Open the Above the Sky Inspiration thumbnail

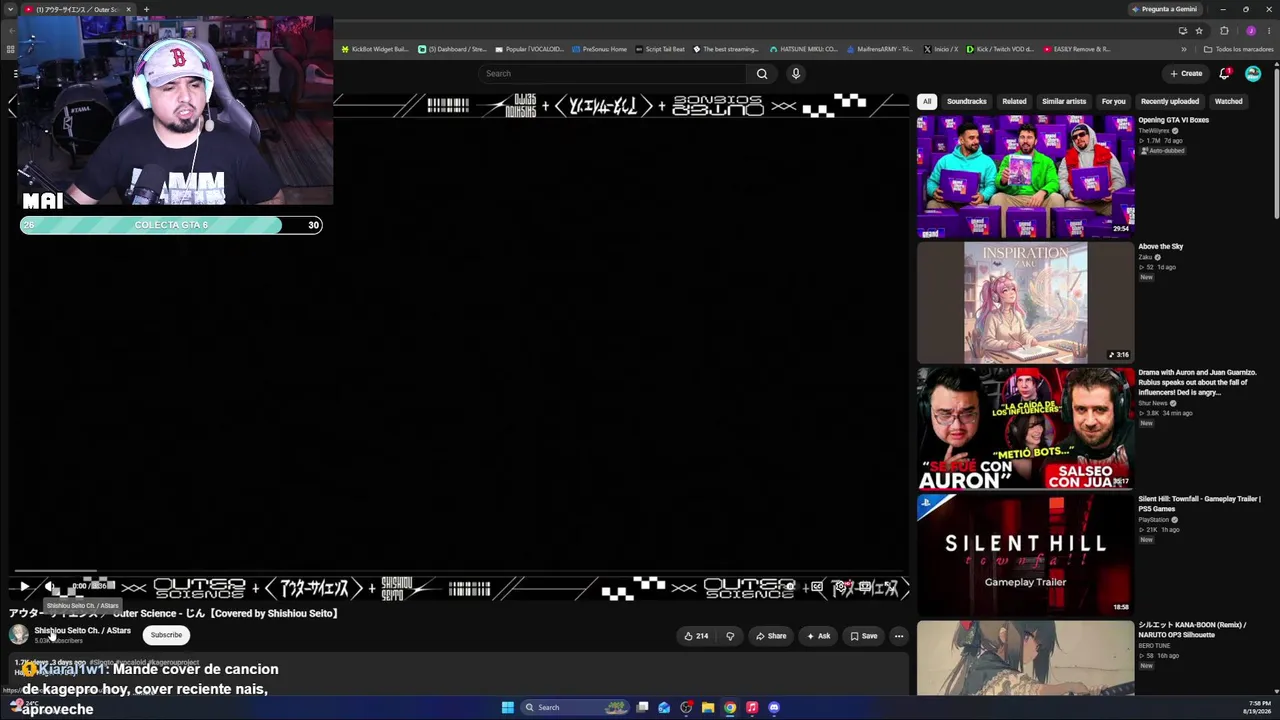[x=1026, y=302]
